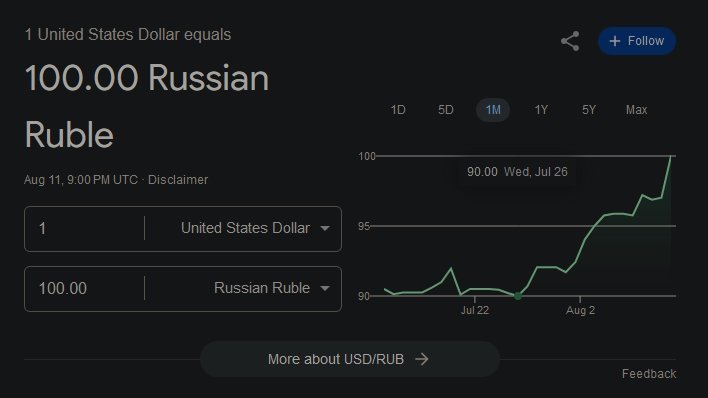
Task: Click the ruble amount field showing 100.00
Action: point(85,288)
